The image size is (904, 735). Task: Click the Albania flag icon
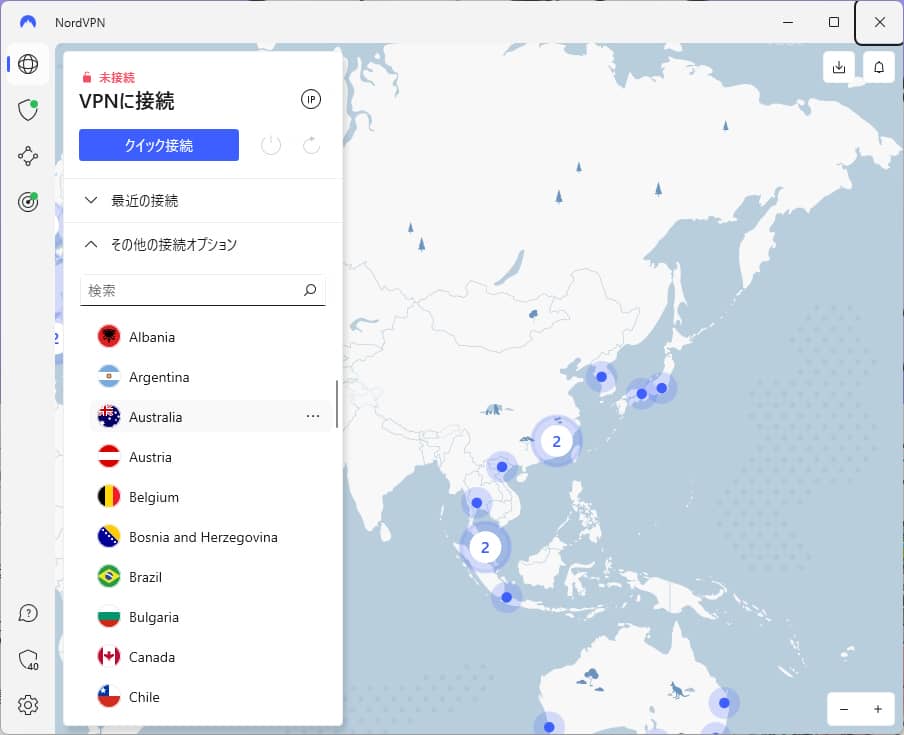pyautogui.click(x=108, y=336)
